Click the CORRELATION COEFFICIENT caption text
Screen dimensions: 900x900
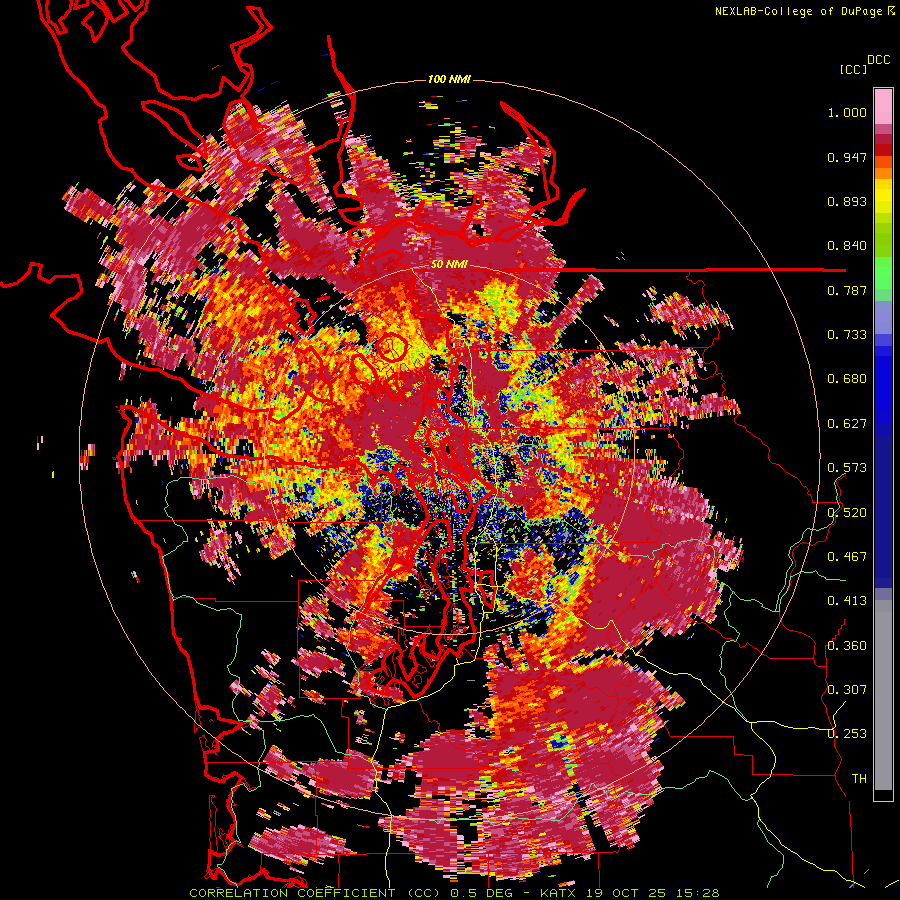(x=292, y=893)
